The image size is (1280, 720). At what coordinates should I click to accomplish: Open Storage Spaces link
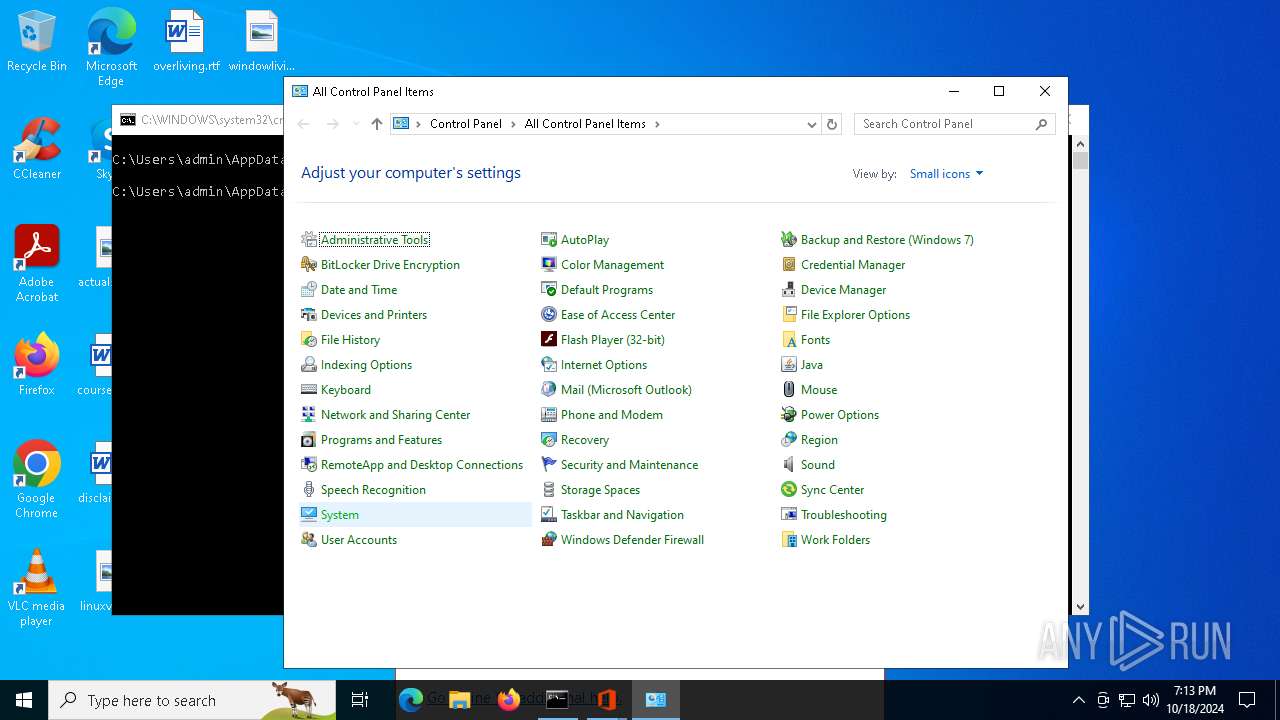pos(600,490)
